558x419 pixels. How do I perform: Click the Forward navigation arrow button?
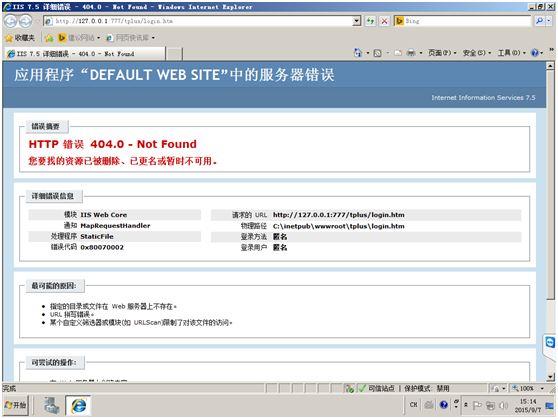(x=25, y=21)
